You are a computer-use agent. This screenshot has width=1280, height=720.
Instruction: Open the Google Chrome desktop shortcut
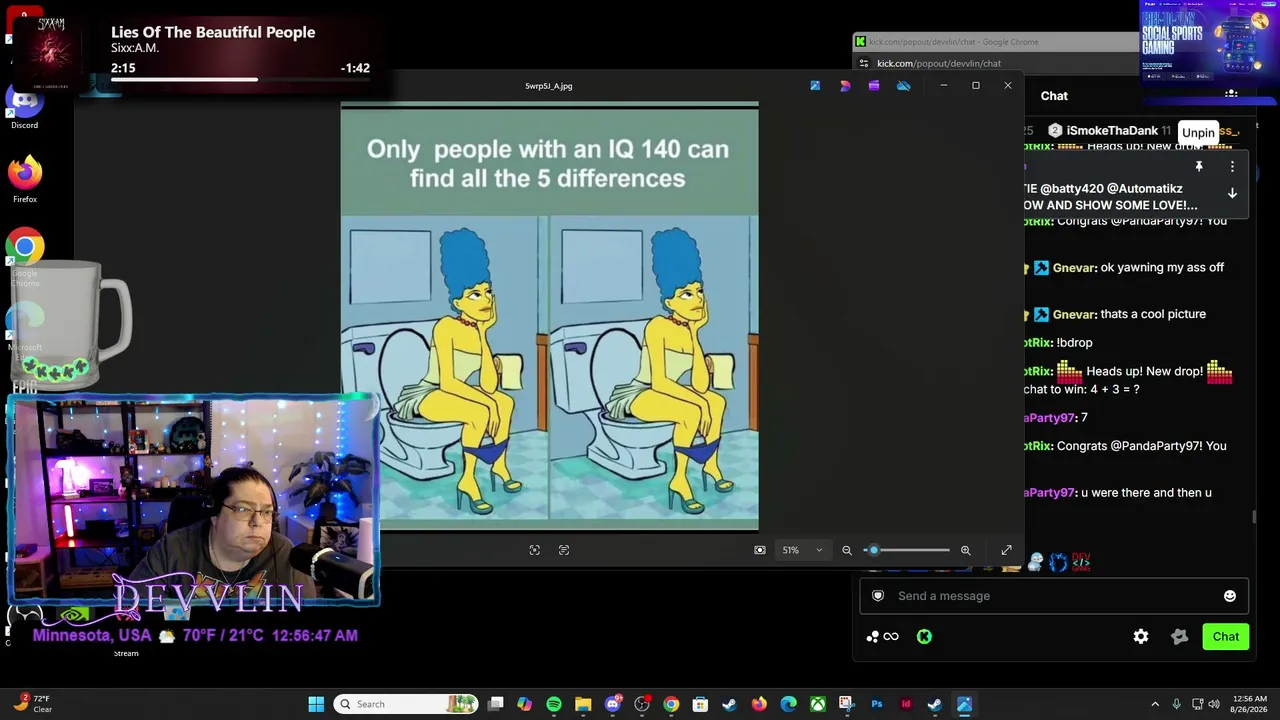click(x=25, y=254)
